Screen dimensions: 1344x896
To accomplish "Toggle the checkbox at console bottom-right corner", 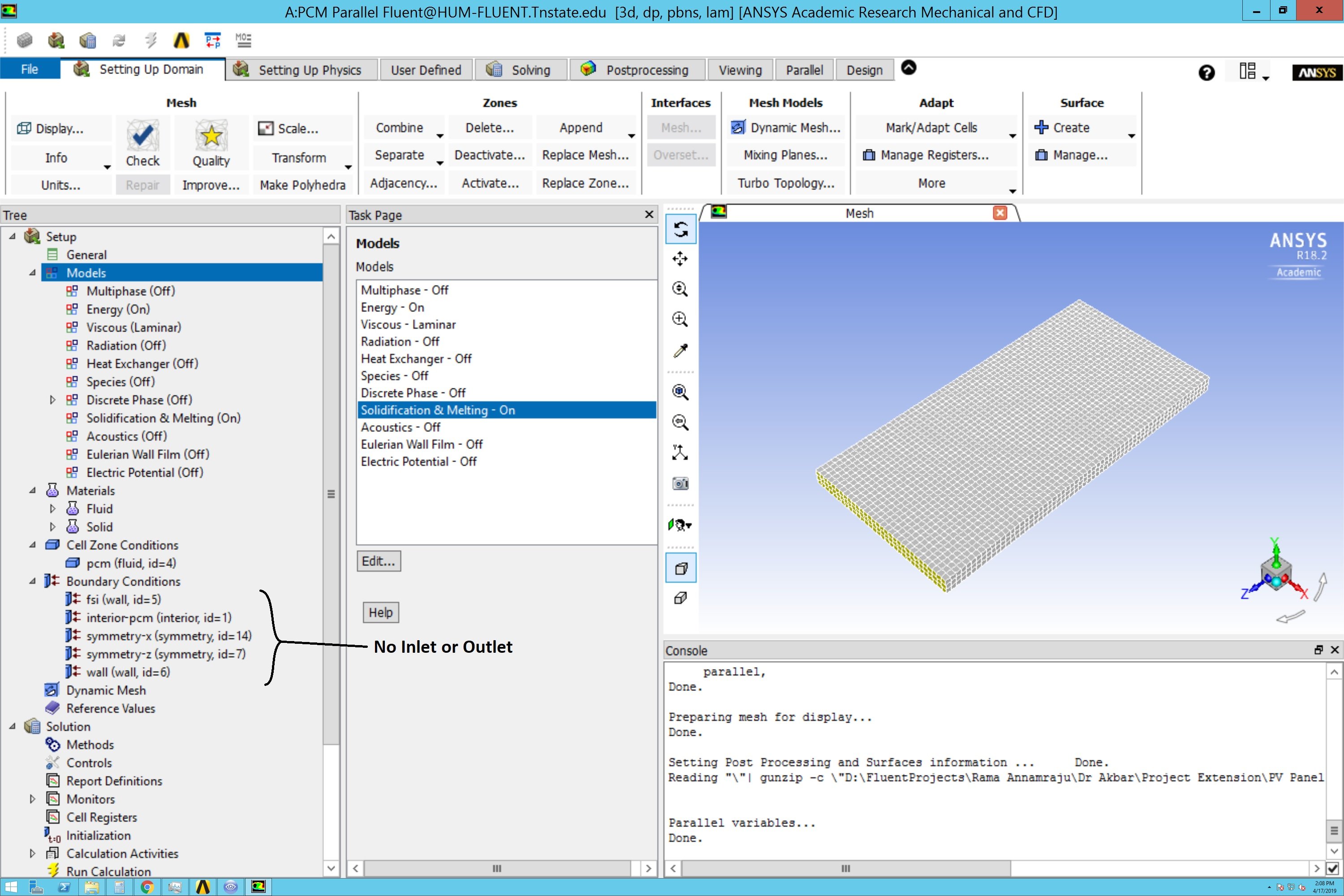I will tap(1332, 869).
